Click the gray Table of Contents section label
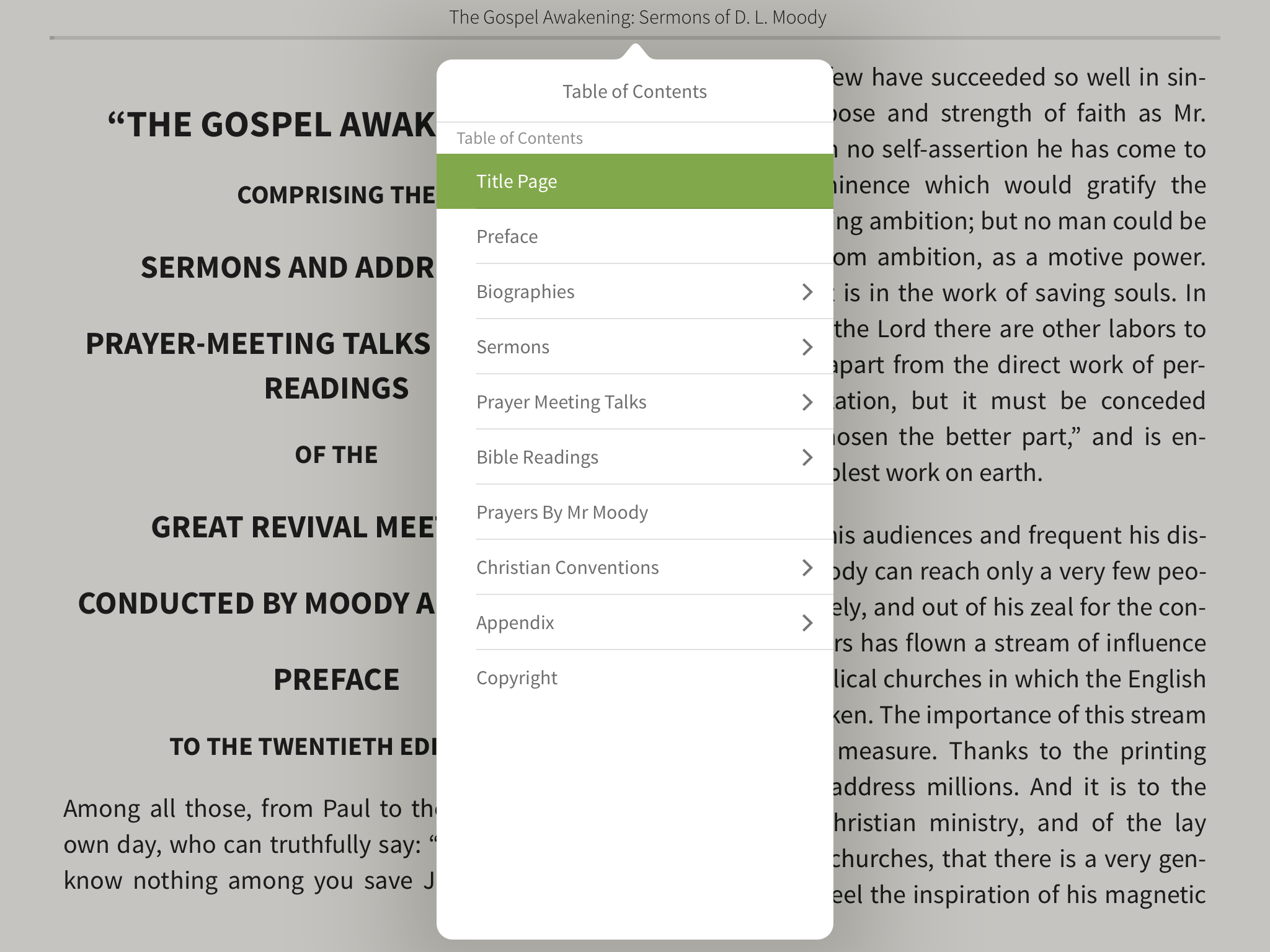The image size is (1270, 952). (520, 138)
